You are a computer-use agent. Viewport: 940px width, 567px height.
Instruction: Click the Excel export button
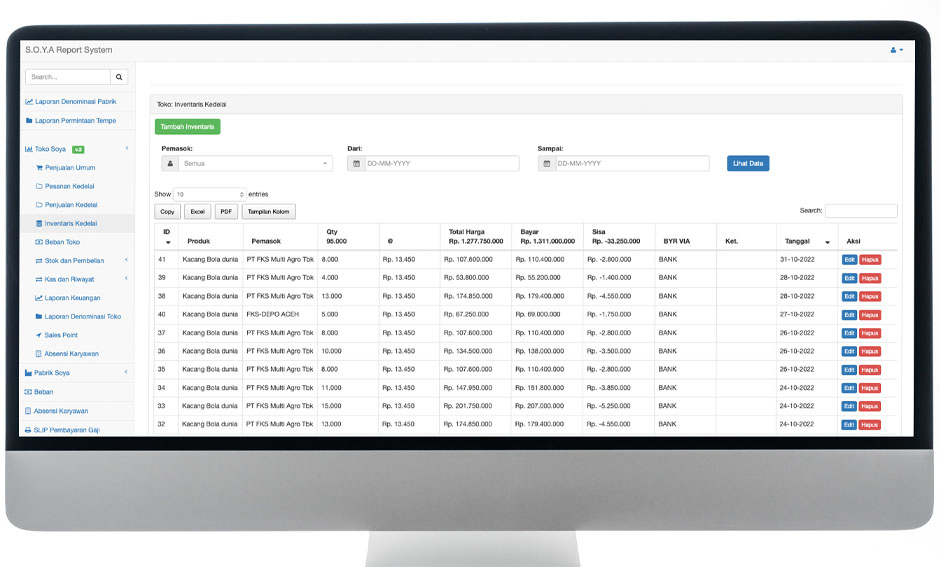pyautogui.click(x=197, y=212)
